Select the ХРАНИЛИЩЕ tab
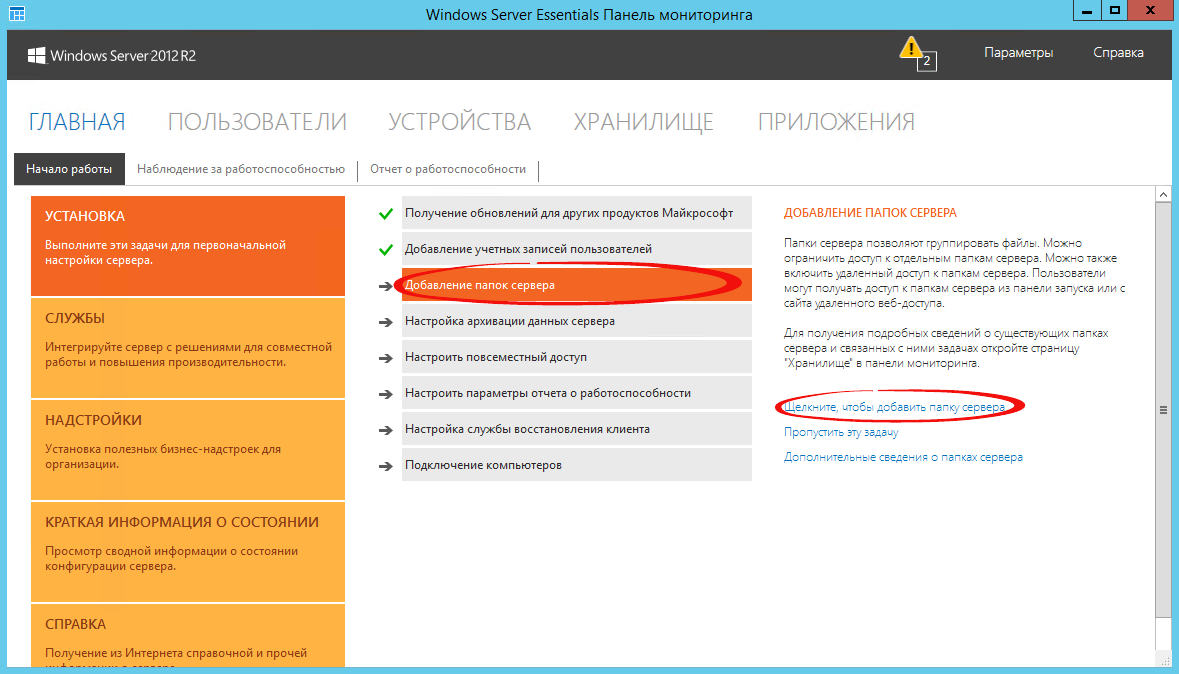 pyautogui.click(x=644, y=122)
